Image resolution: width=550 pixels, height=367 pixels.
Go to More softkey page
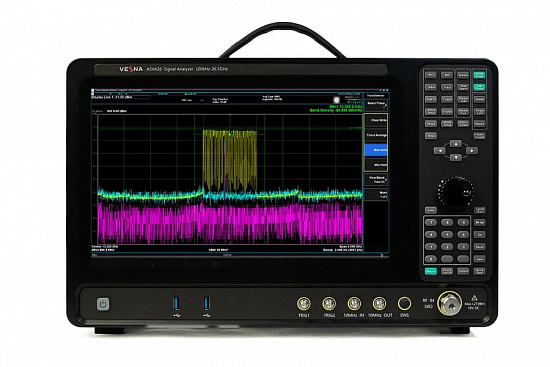376,194
